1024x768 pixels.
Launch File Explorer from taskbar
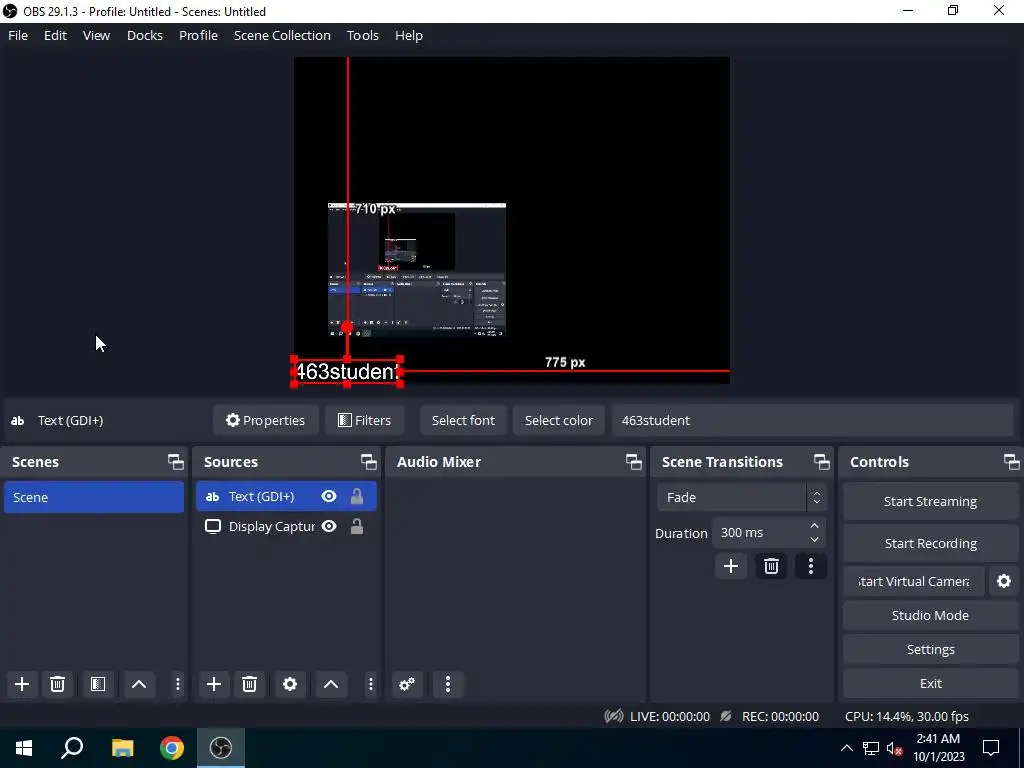click(122, 748)
